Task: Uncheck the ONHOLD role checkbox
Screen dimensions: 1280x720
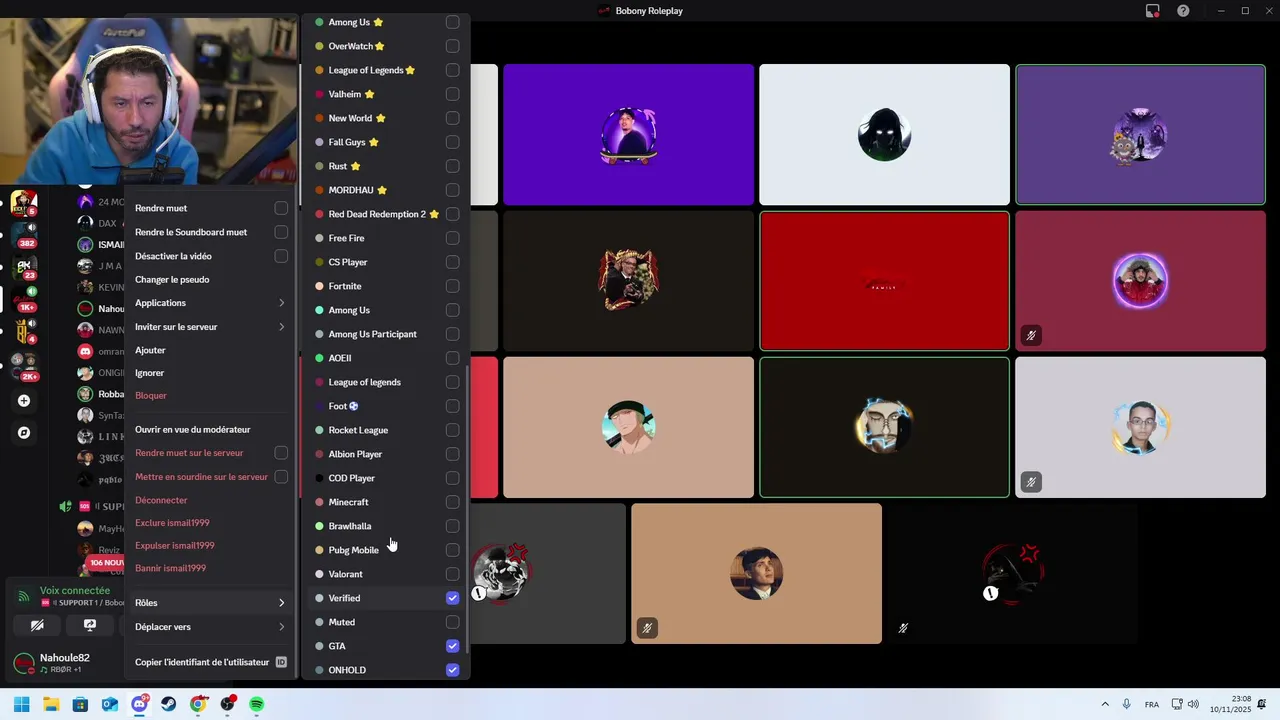Action: 452,670
